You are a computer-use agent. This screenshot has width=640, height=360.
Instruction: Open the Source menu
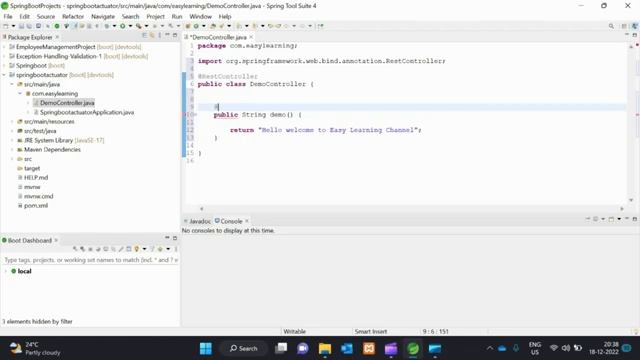46,16
